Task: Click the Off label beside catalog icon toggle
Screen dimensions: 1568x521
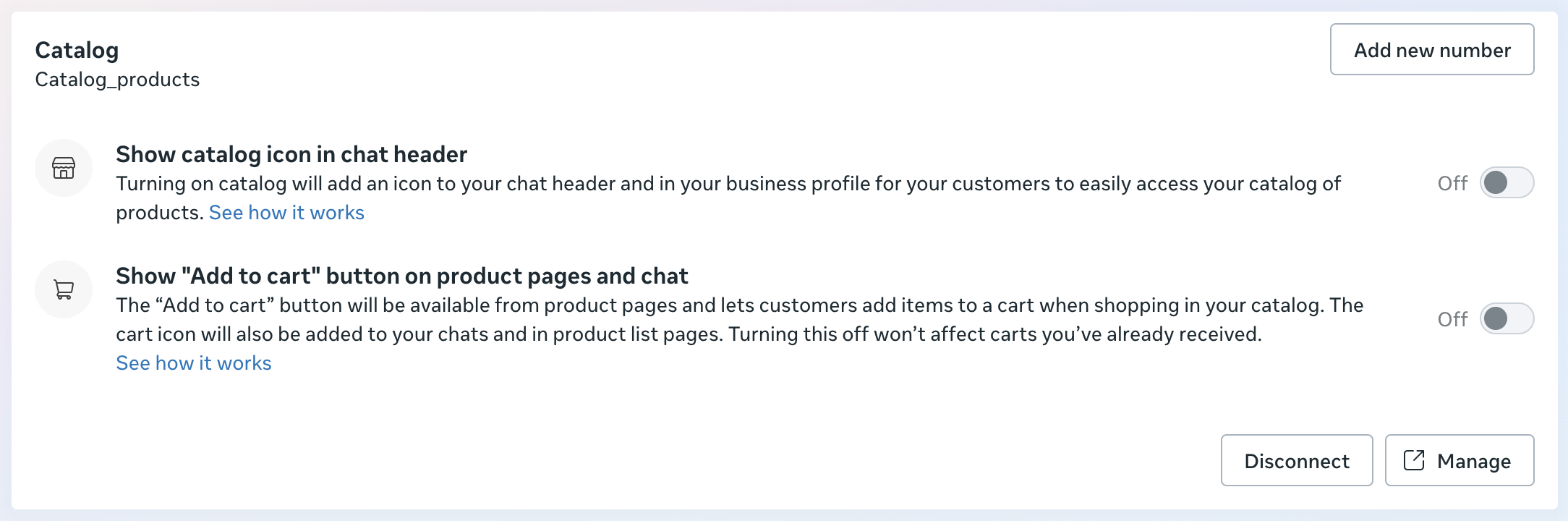Action: coord(1452,183)
